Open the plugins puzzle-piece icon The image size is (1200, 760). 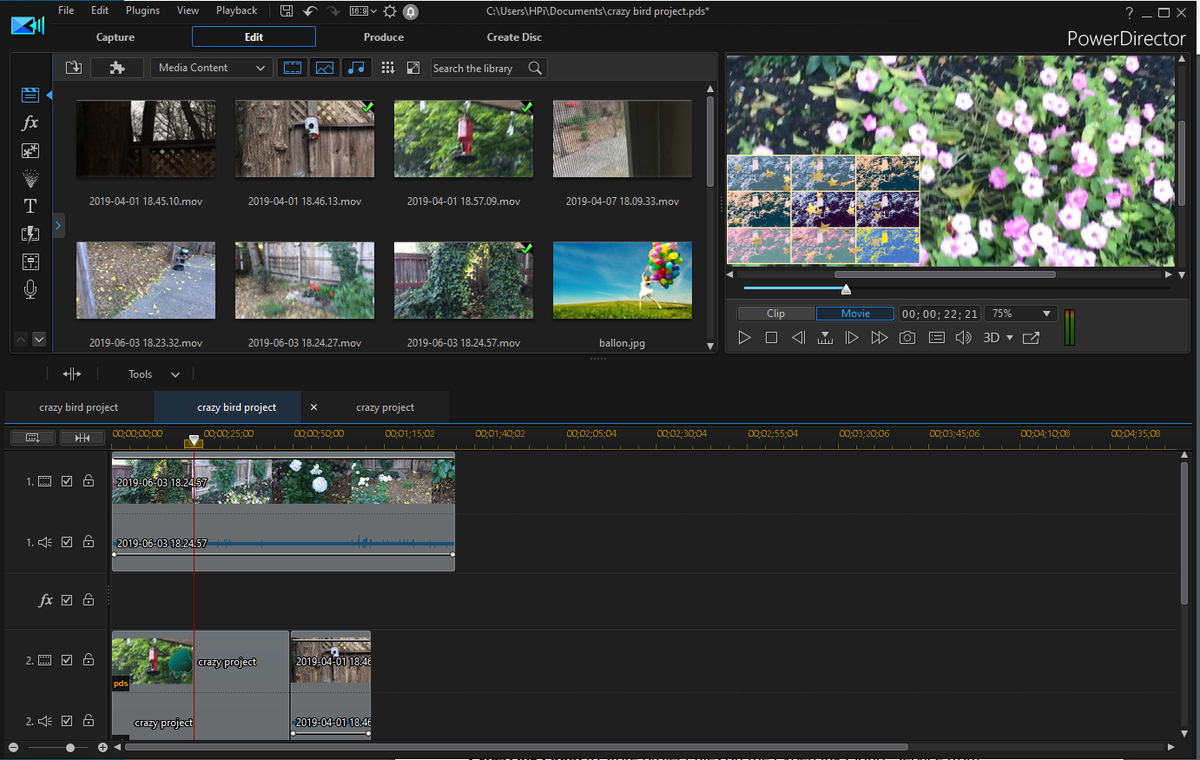117,68
